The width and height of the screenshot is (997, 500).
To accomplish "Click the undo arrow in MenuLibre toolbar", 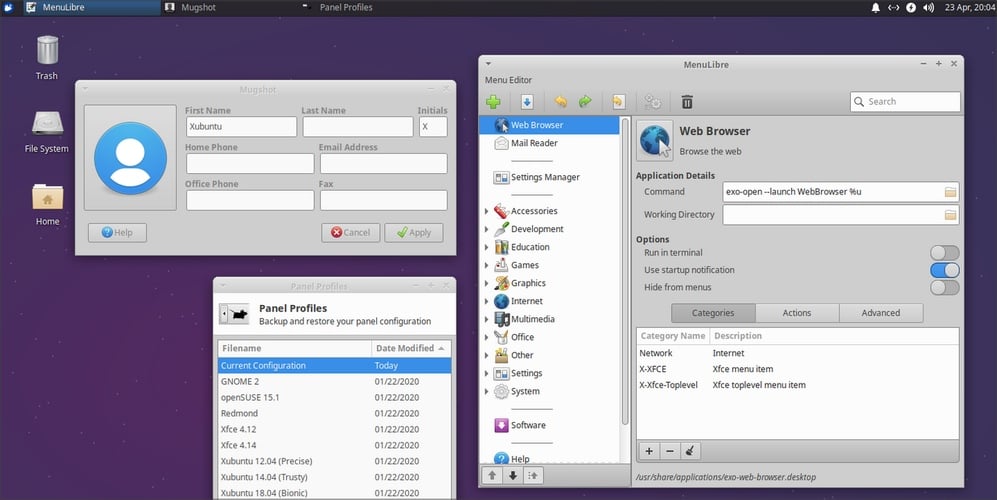I will point(560,102).
